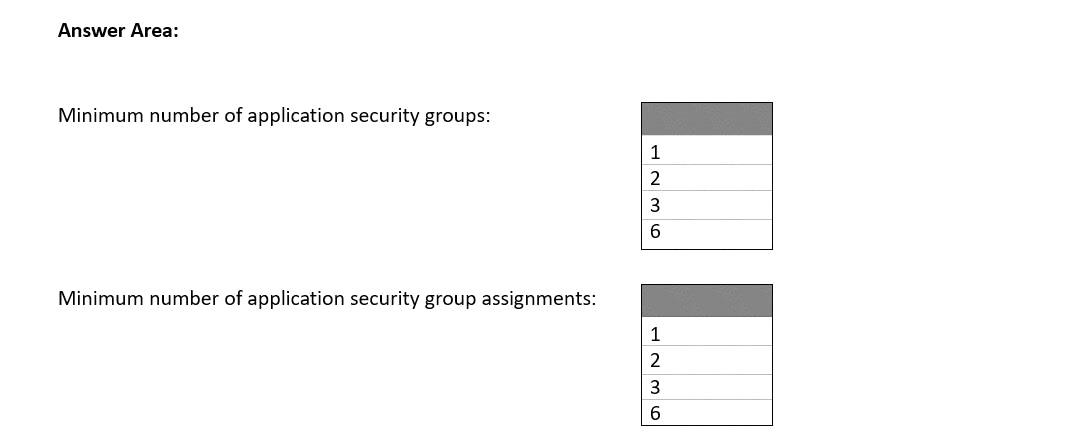Click the Answer Area heading
Image resolution: width=1074 pixels, height=445 pixels.
point(118,31)
